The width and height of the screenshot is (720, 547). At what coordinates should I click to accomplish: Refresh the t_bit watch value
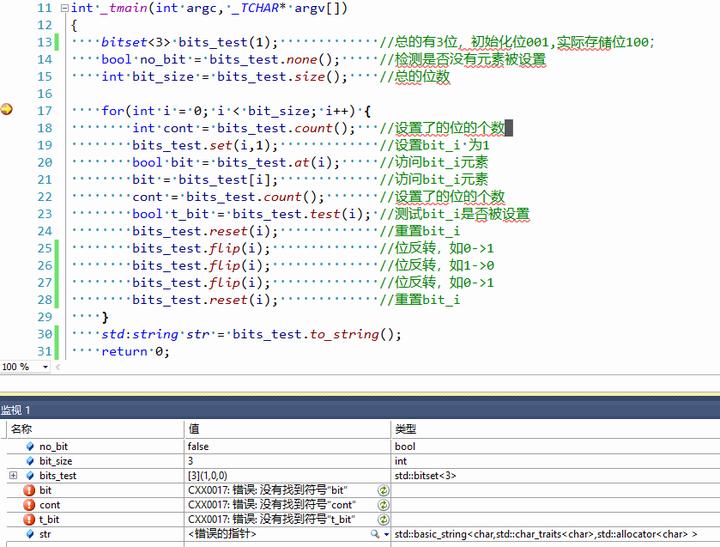click(383, 519)
